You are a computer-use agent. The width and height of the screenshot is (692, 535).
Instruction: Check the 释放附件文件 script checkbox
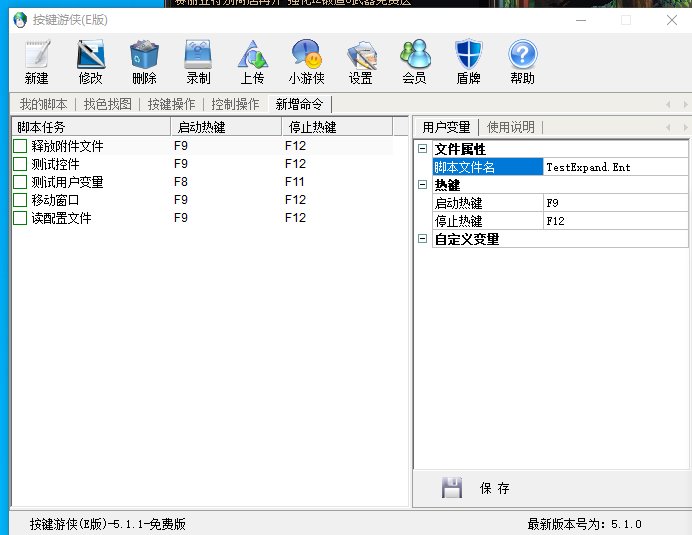(x=20, y=146)
